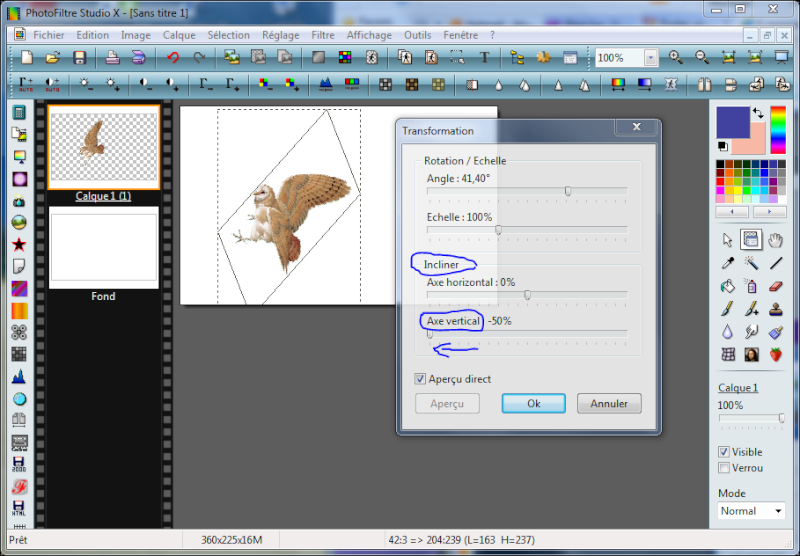Viewport: 800px width, 556px height.
Task: Click the Axe vertical slider handle
Action: [x=430, y=334]
